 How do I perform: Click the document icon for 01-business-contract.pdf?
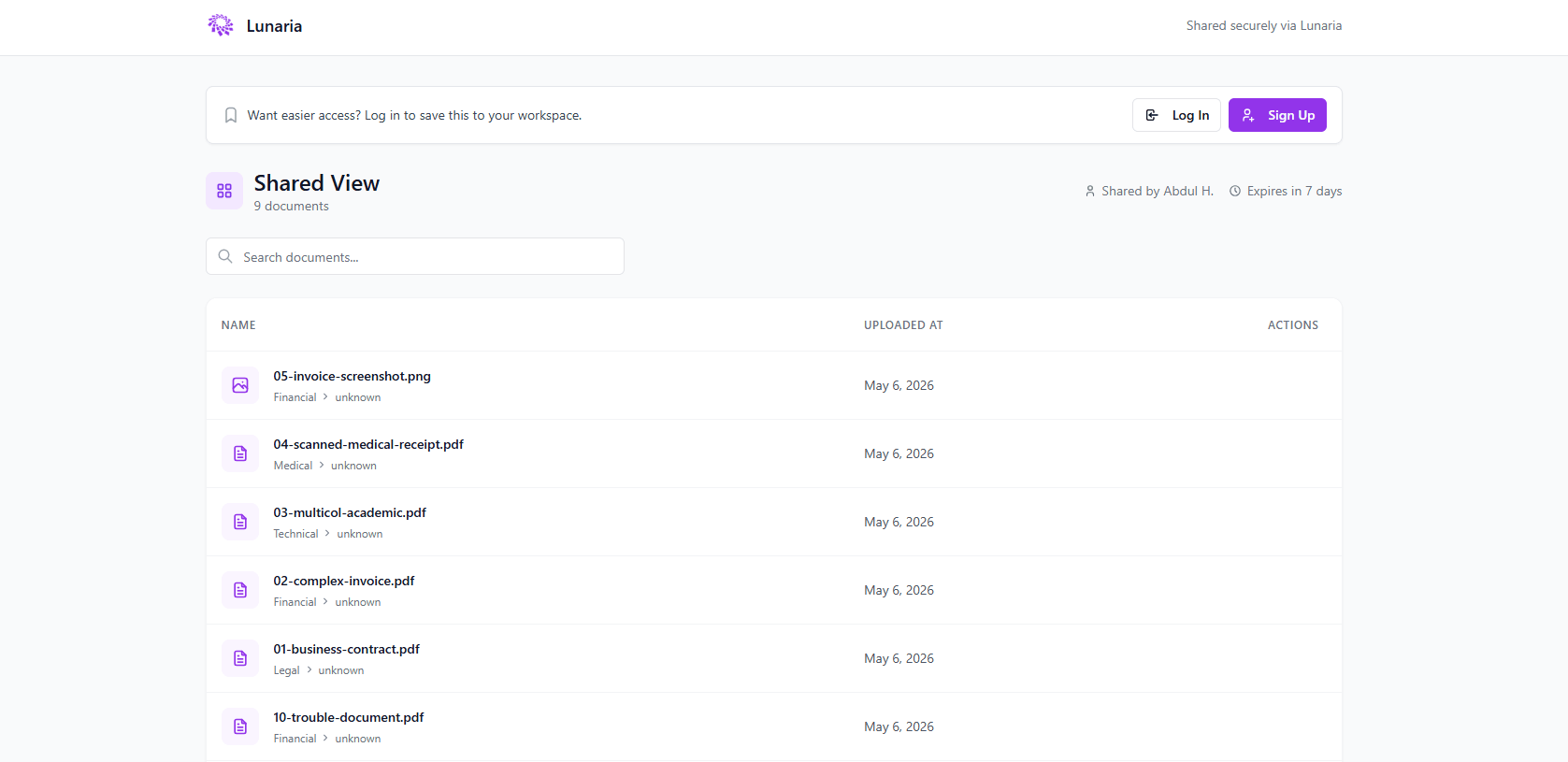click(x=240, y=658)
